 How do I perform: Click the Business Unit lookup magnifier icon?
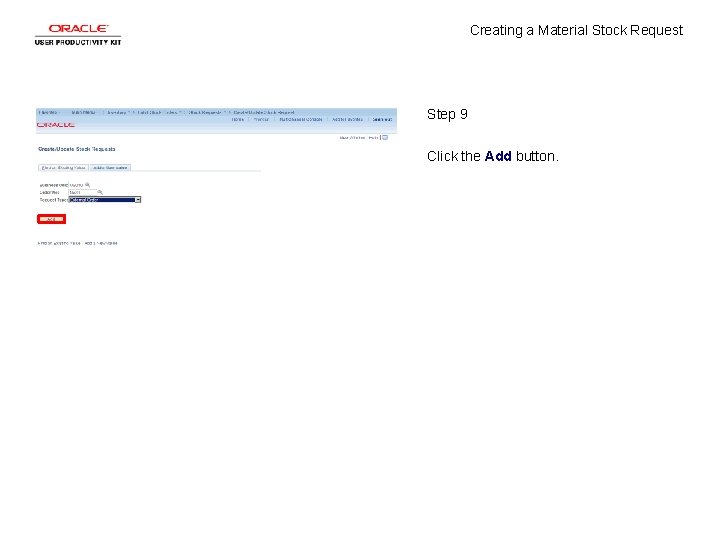(x=87, y=185)
